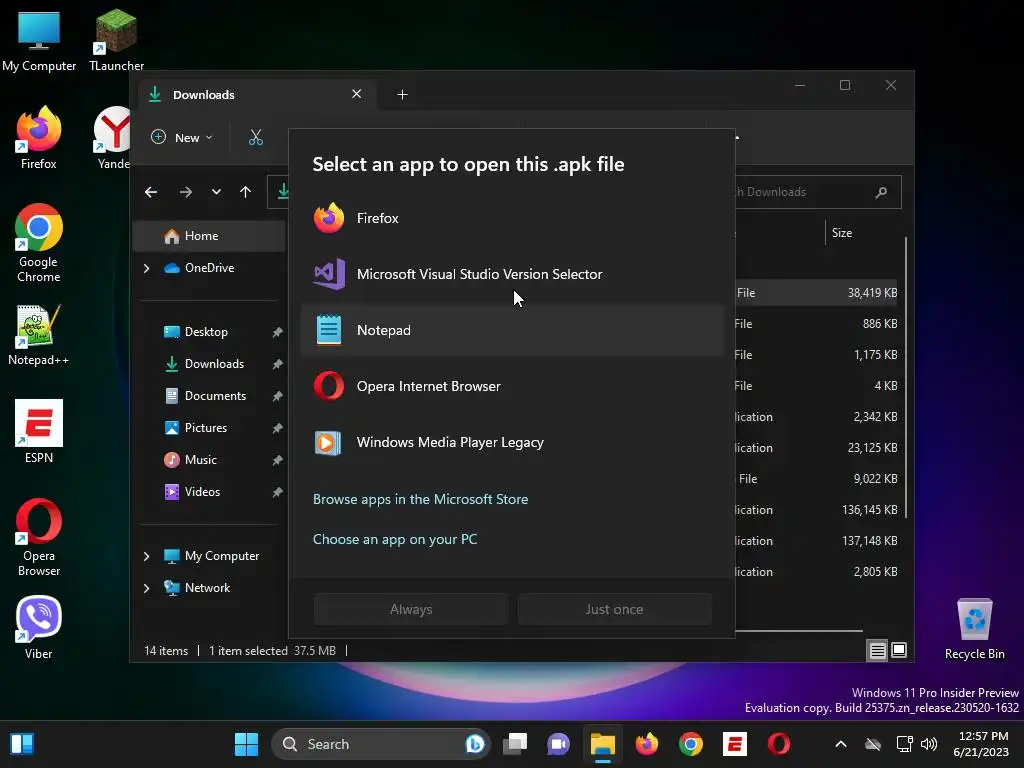This screenshot has width=1024, height=768.
Task: Select the file sized 38,419 KB
Action: click(817, 293)
